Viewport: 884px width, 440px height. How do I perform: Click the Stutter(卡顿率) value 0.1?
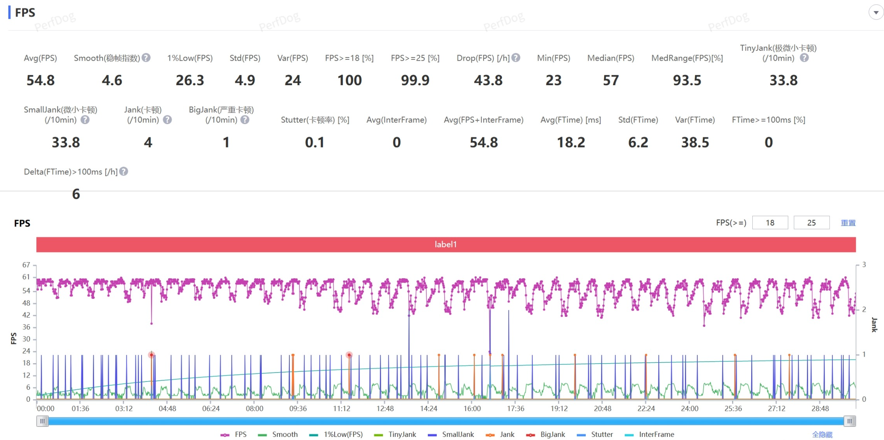[315, 143]
